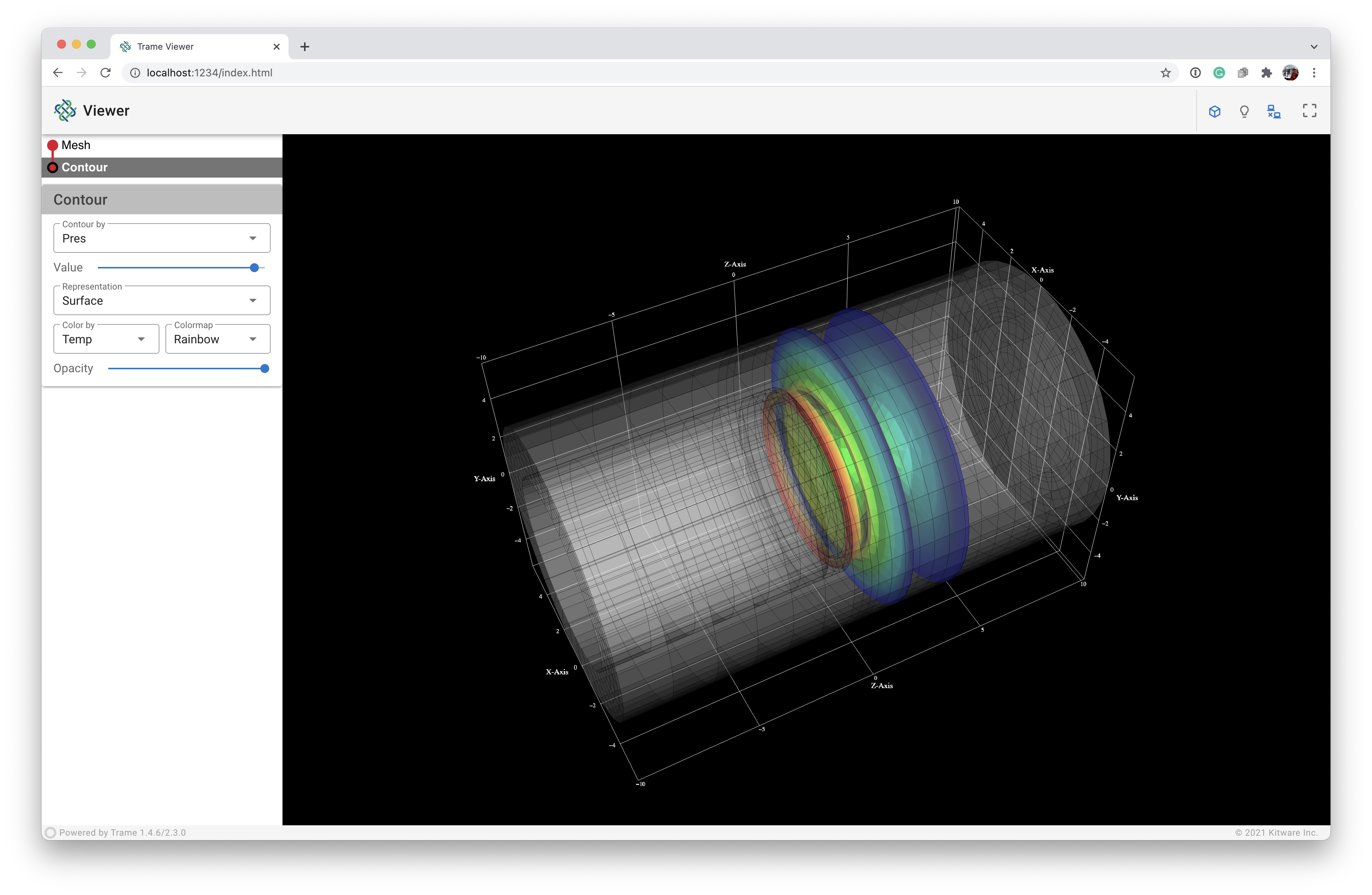Image resolution: width=1372 pixels, height=895 pixels.
Task: Click the Powered by Trame footer text
Action: pos(122,832)
